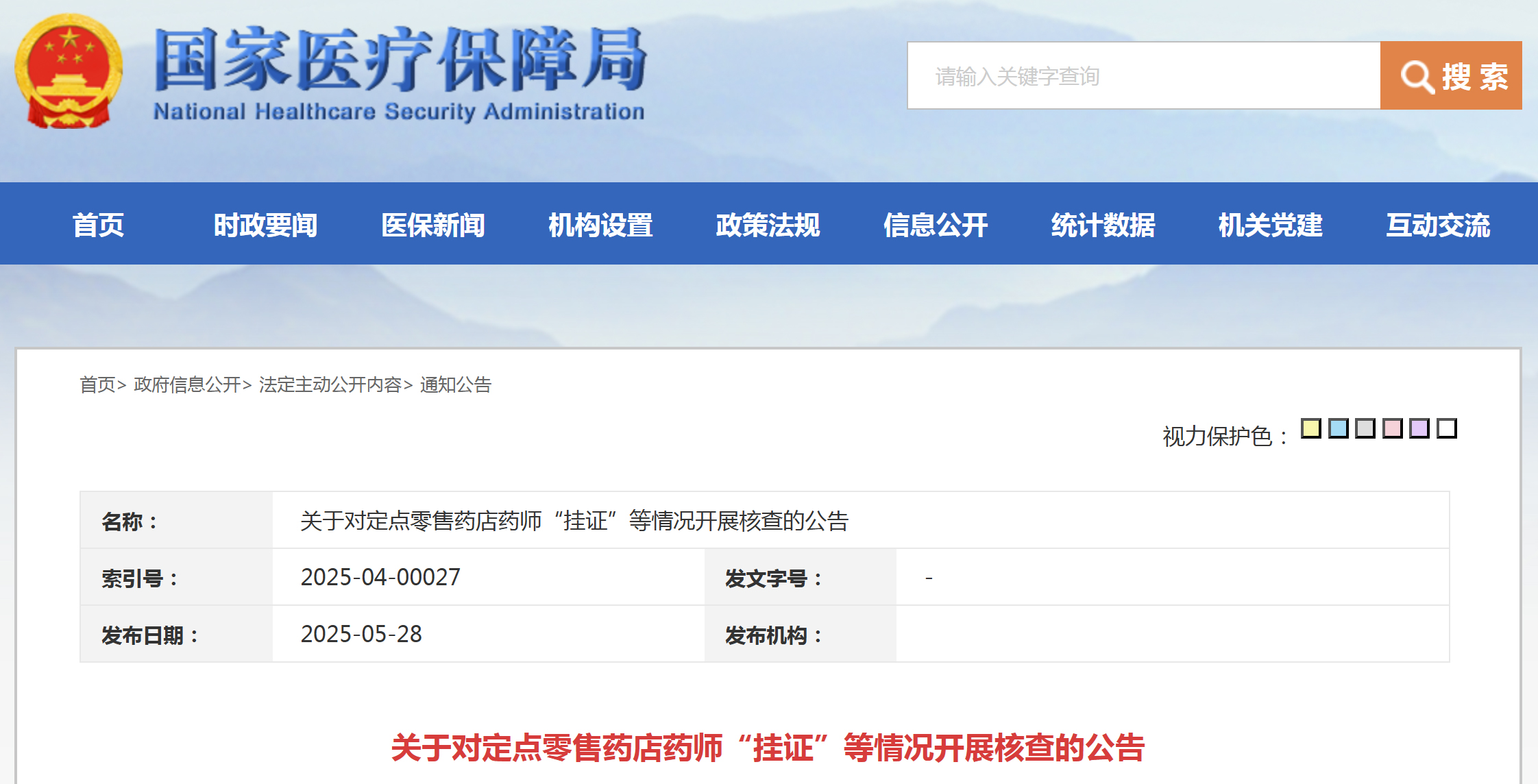The width and height of the screenshot is (1538, 784).
Task: Click the publish date 2025-05-28
Action: 361,634
